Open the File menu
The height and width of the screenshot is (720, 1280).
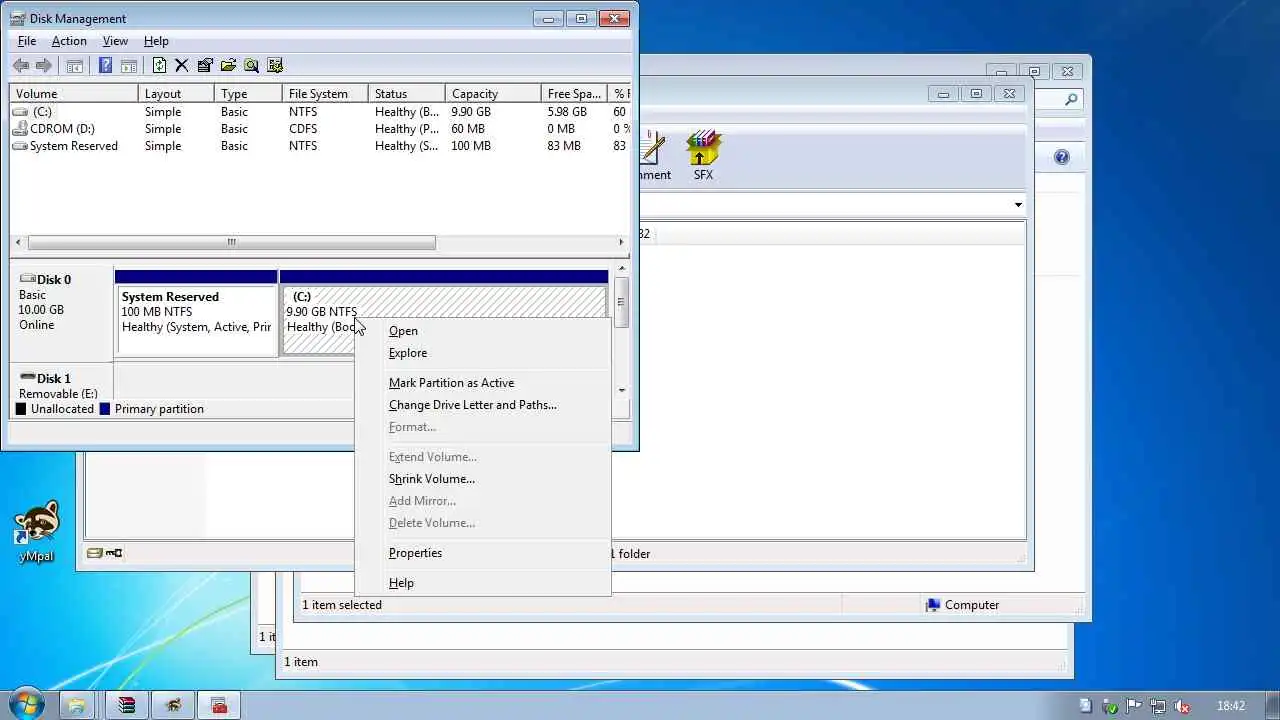(27, 41)
